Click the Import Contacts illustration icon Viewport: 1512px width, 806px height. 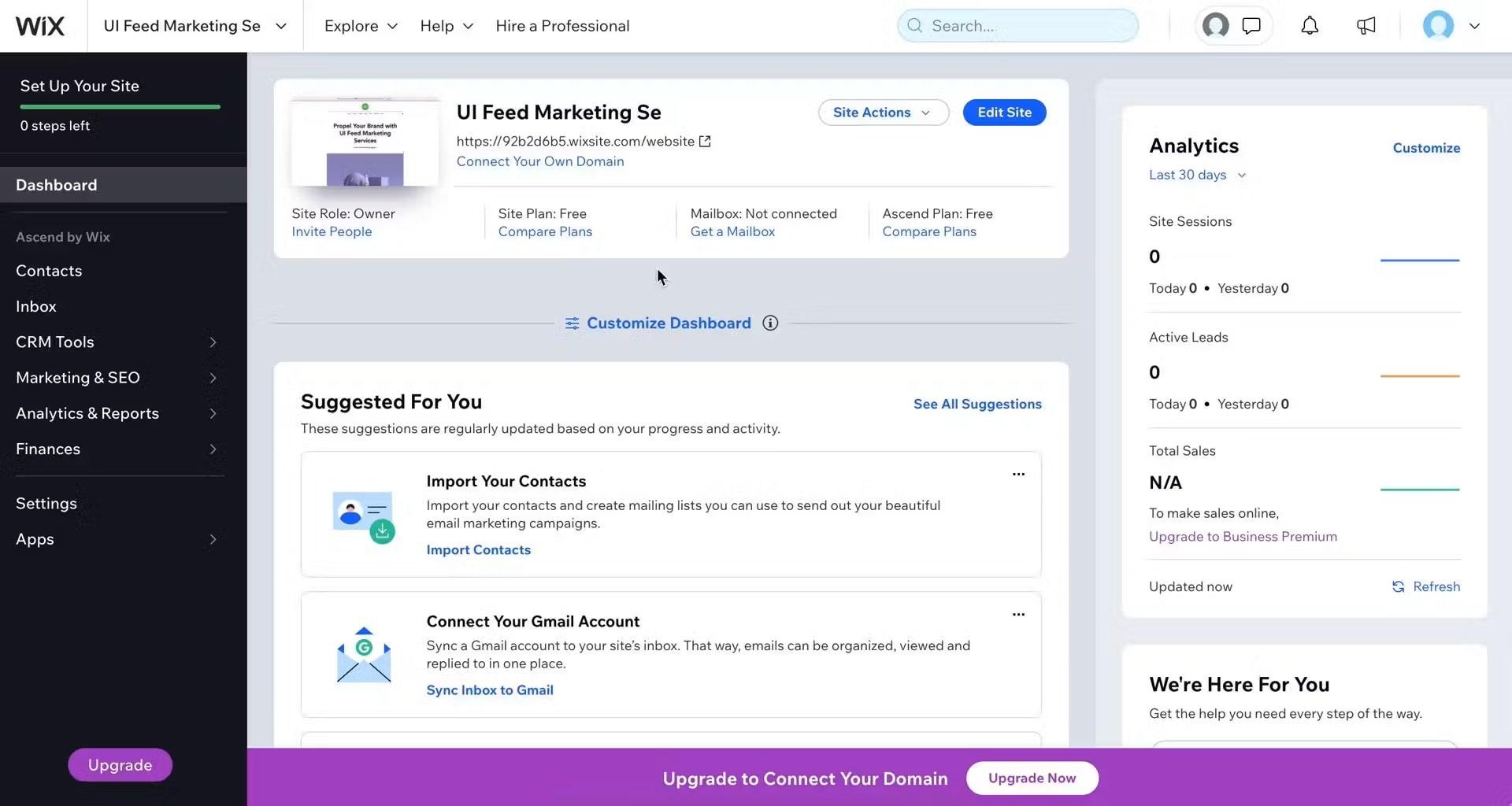pos(364,517)
